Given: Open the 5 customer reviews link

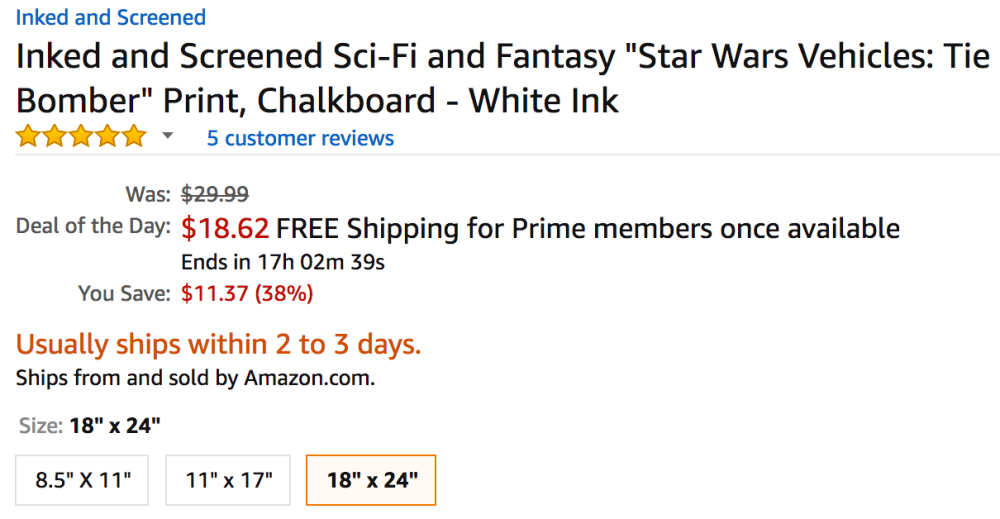Looking at the screenshot, I should click(300, 138).
